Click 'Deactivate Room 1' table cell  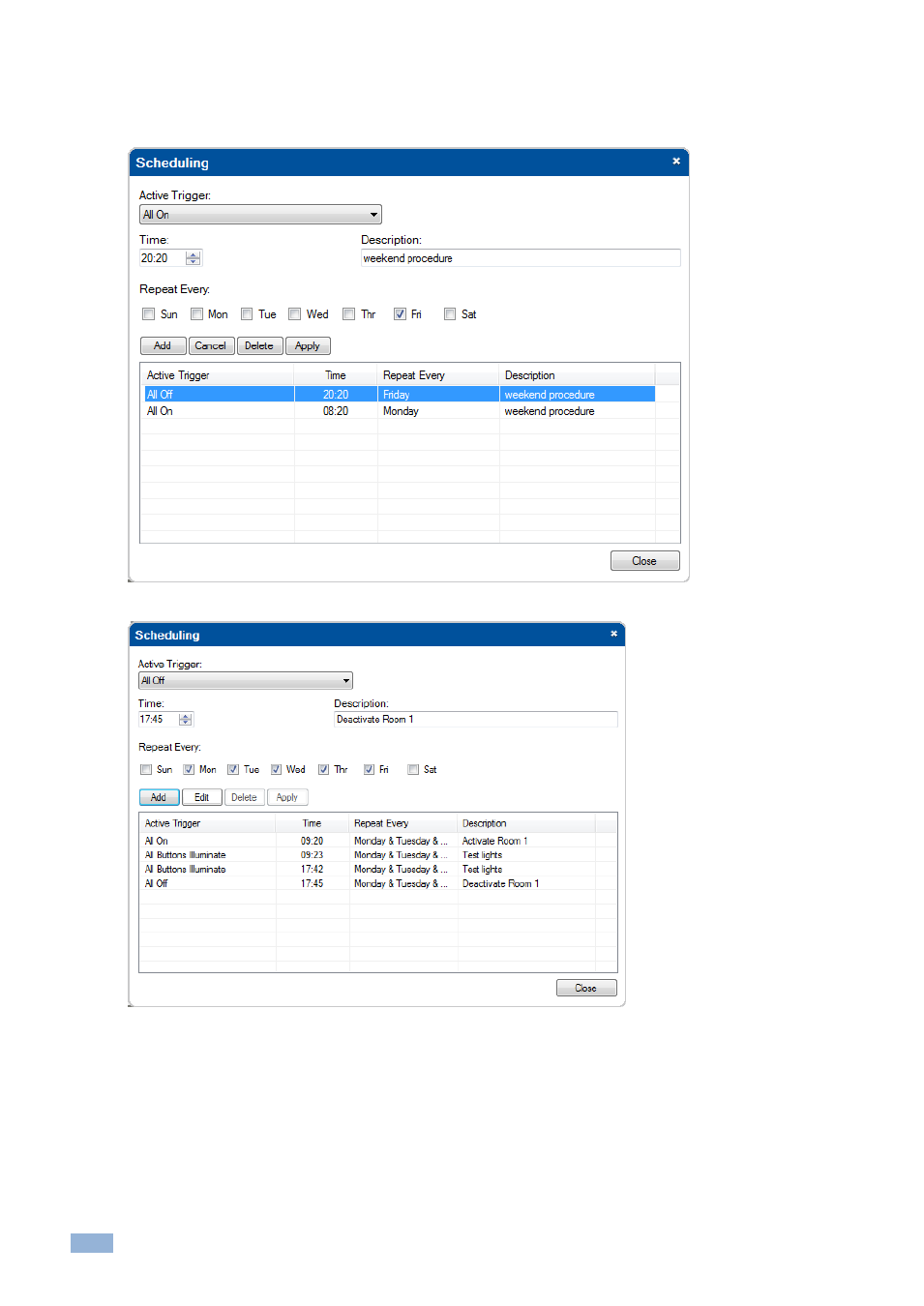[x=500, y=883]
